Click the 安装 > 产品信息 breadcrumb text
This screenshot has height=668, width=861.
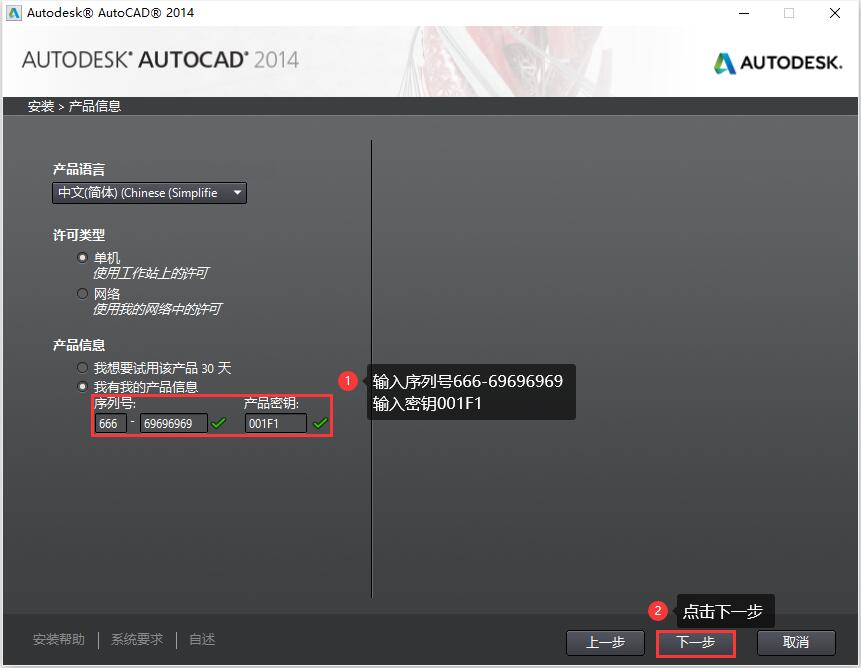coord(74,106)
